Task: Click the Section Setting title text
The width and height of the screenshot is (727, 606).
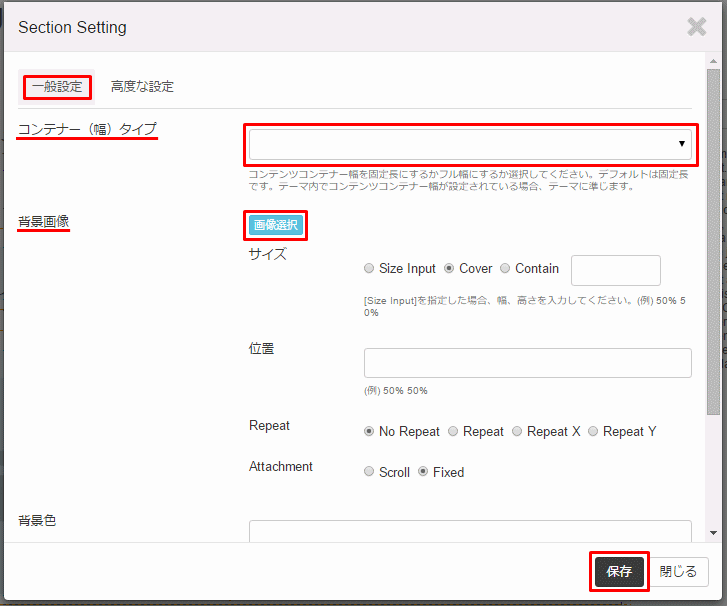Action: [x=72, y=27]
